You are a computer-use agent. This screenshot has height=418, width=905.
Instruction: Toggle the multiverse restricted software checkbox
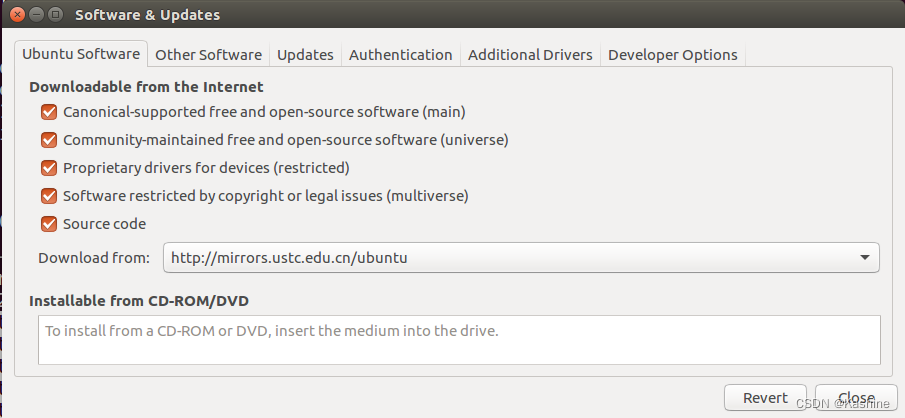48,196
